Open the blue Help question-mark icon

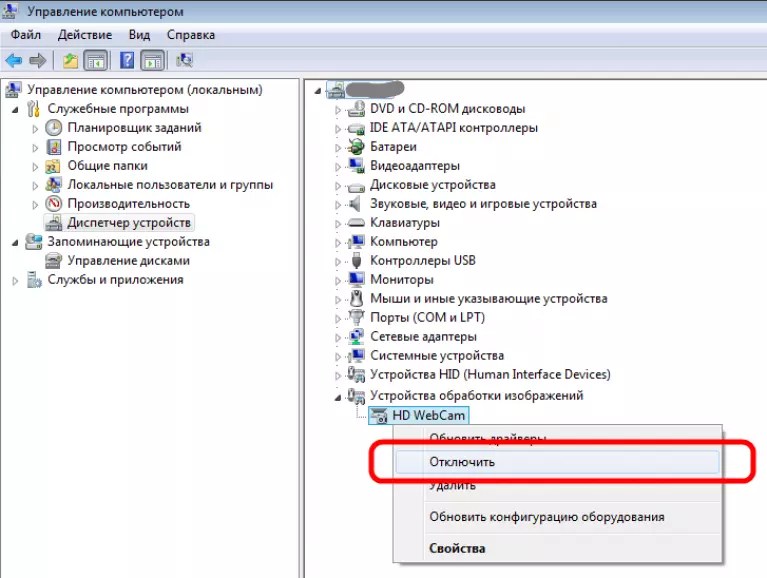pos(127,60)
